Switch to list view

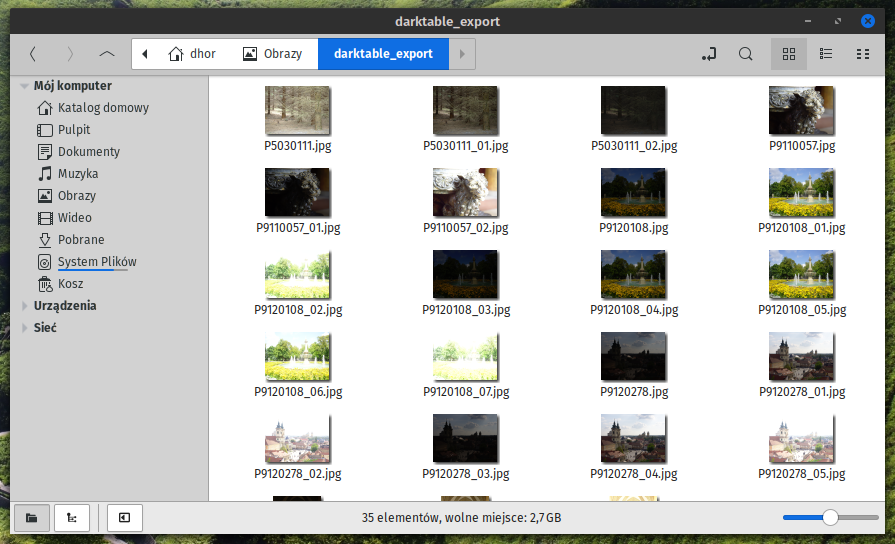point(826,54)
